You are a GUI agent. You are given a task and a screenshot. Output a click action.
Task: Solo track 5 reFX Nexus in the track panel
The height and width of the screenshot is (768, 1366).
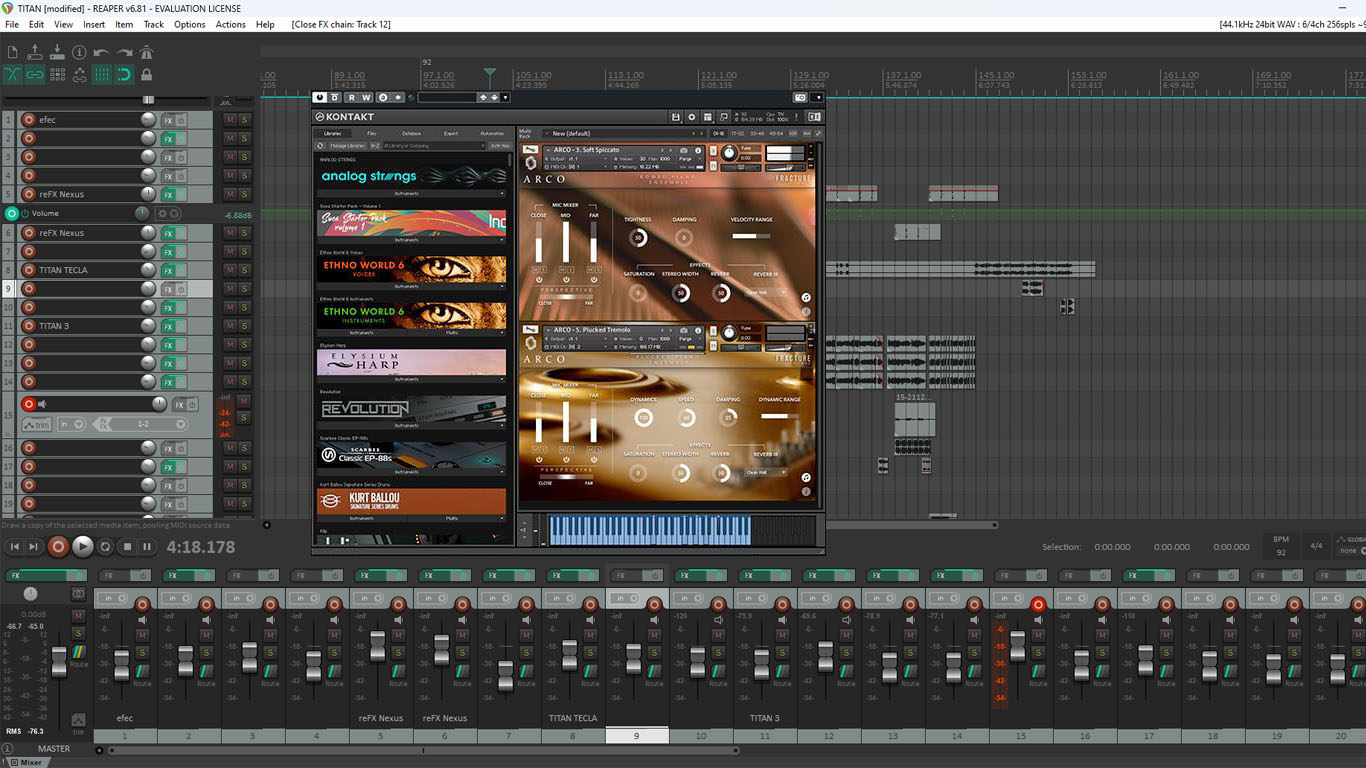(x=244, y=194)
